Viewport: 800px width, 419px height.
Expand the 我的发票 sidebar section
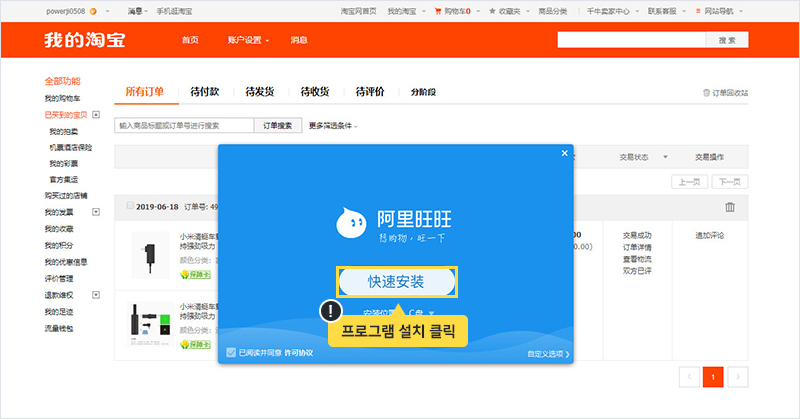pos(96,212)
